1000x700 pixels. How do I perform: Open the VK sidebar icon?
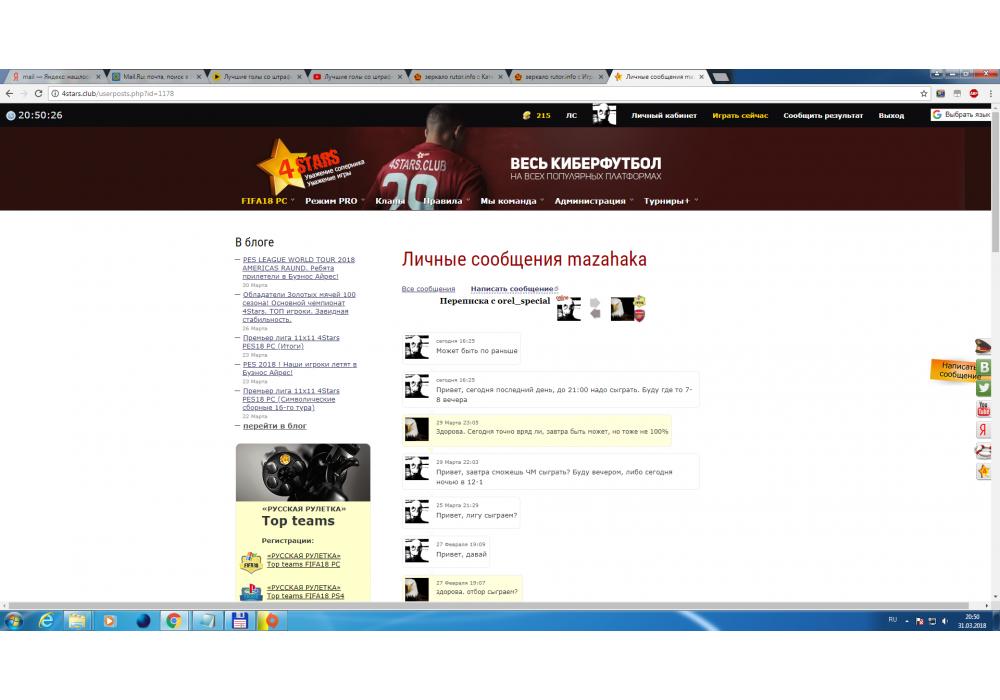984,367
